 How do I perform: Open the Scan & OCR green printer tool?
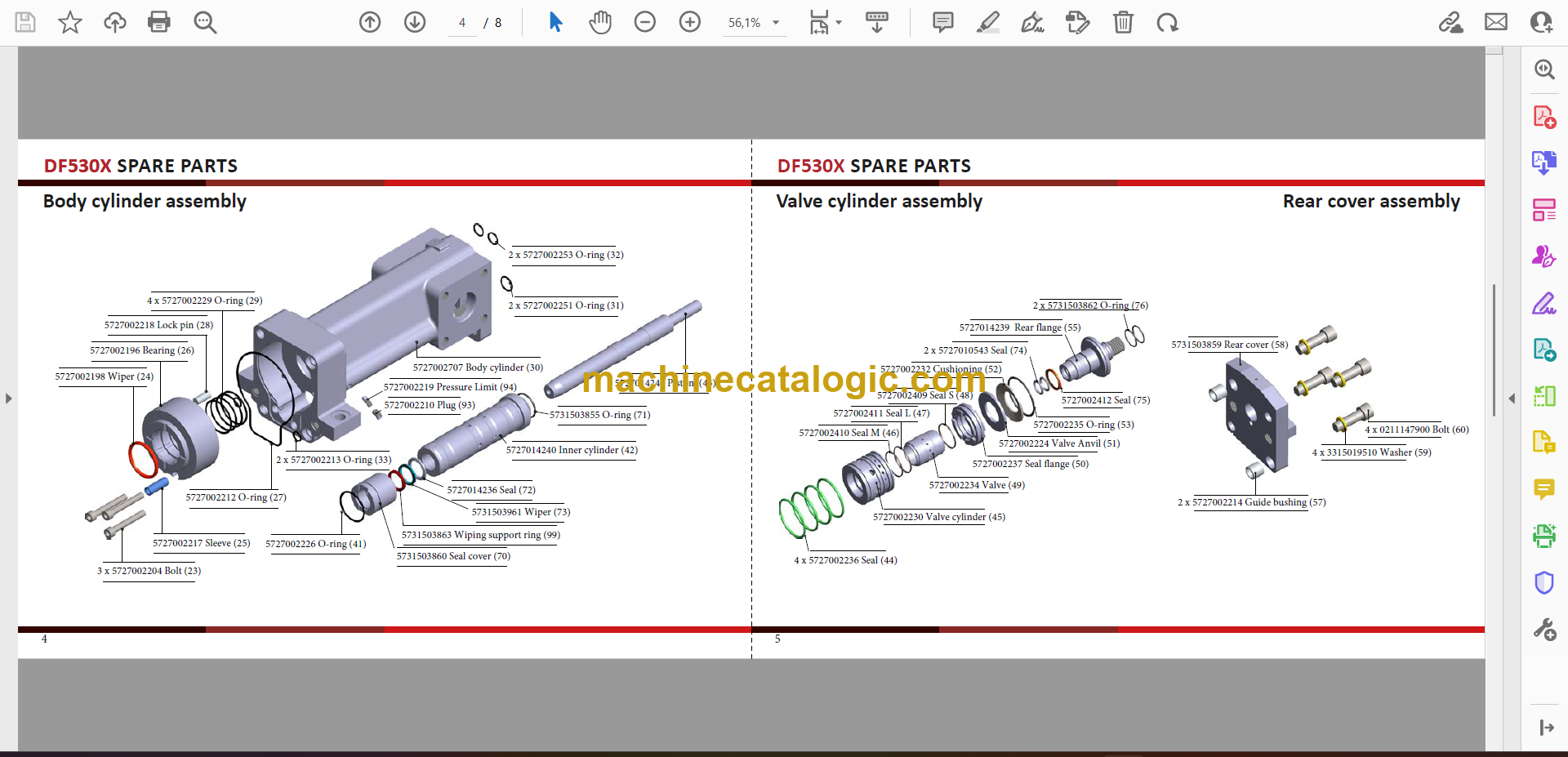tap(1544, 536)
